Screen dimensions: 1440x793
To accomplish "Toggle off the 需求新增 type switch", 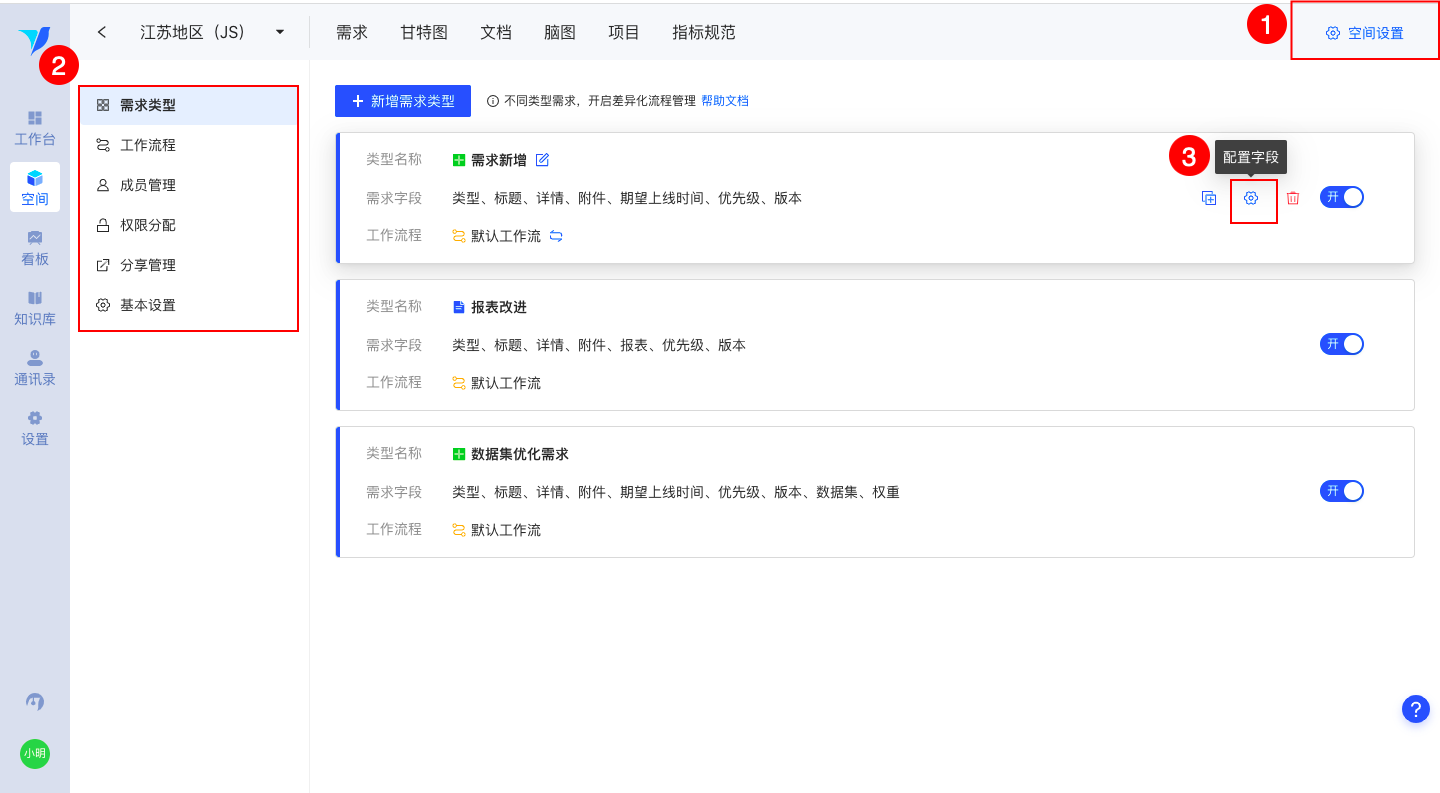I will [x=1342, y=197].
